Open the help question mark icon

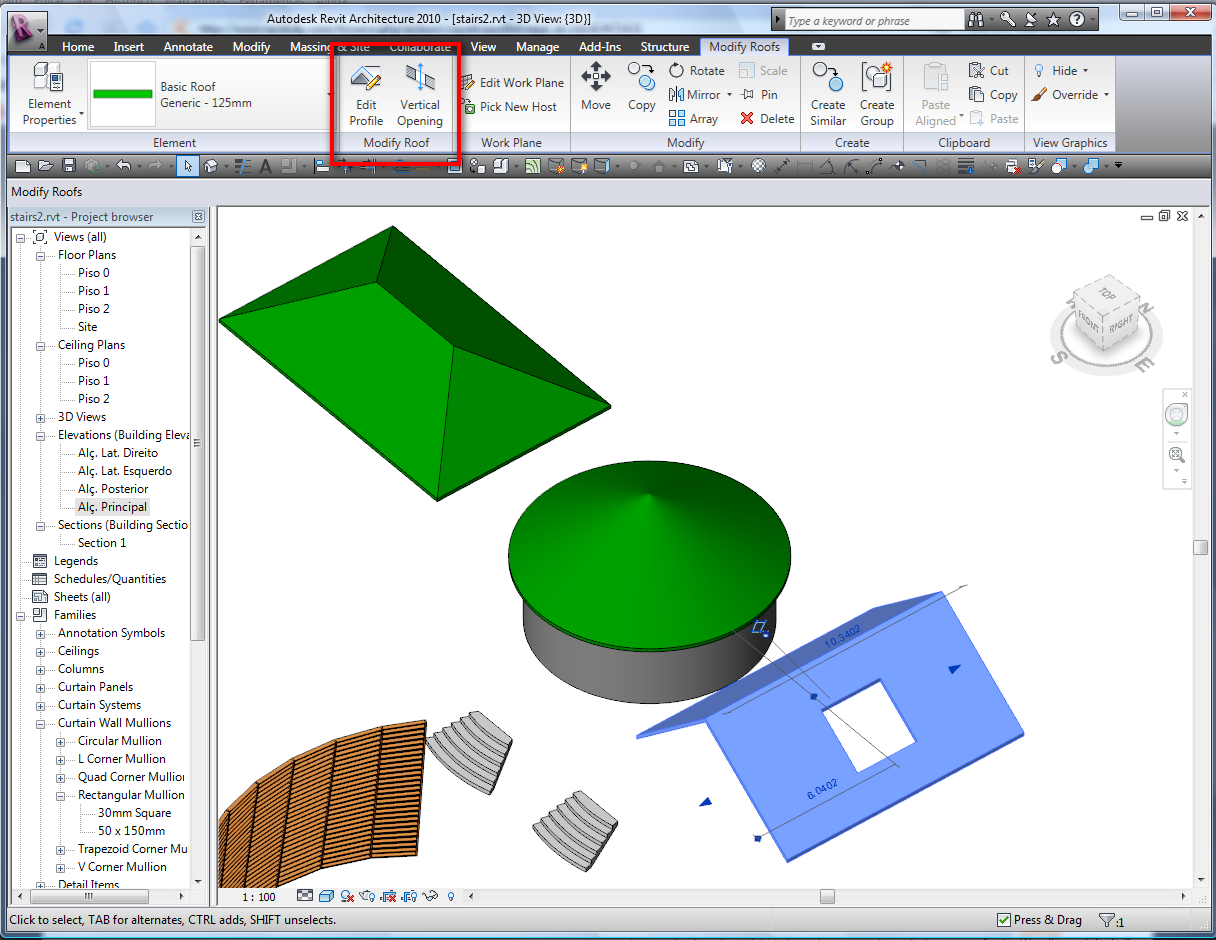tap(1077, 20)
